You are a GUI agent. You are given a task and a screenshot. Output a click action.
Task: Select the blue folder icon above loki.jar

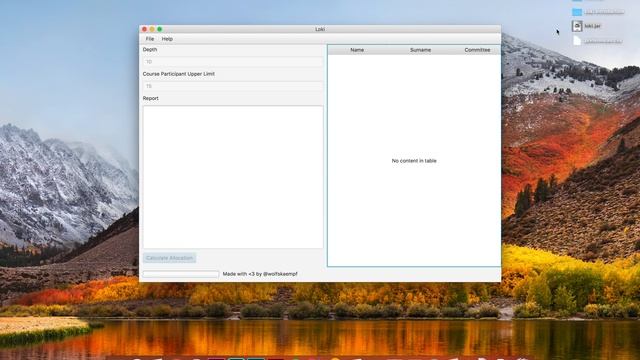[x=577, y=12]
